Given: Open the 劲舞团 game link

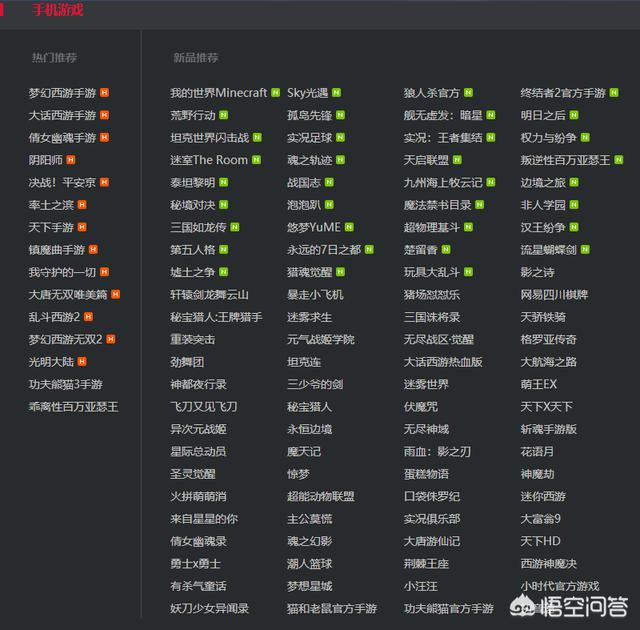Looking at the screenshot, I should (x=187, y=362).
